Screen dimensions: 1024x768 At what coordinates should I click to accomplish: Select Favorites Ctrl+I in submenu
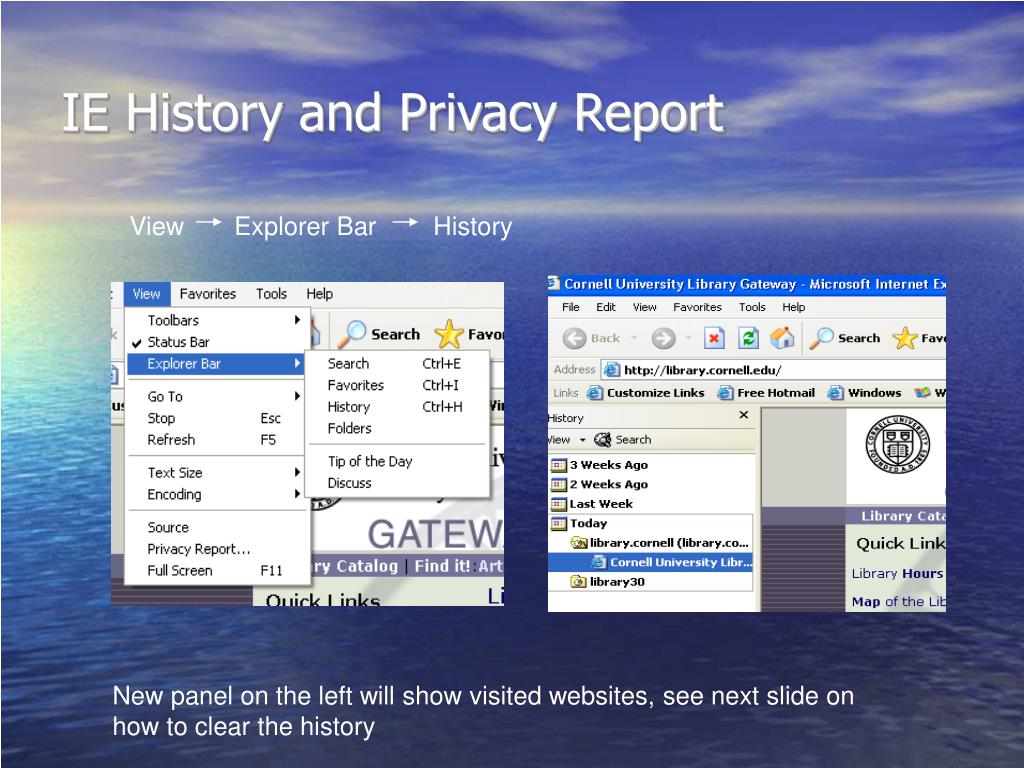tap(397, 385)
